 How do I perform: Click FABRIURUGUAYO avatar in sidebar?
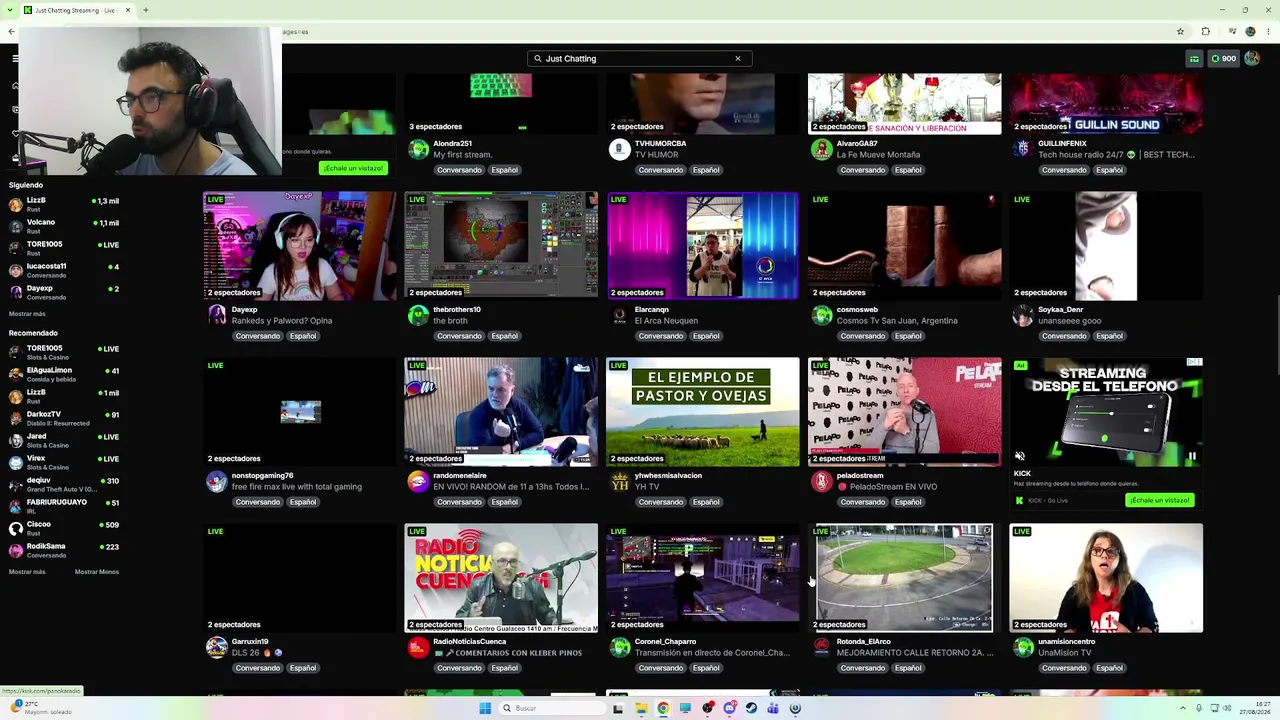point(15,506)
